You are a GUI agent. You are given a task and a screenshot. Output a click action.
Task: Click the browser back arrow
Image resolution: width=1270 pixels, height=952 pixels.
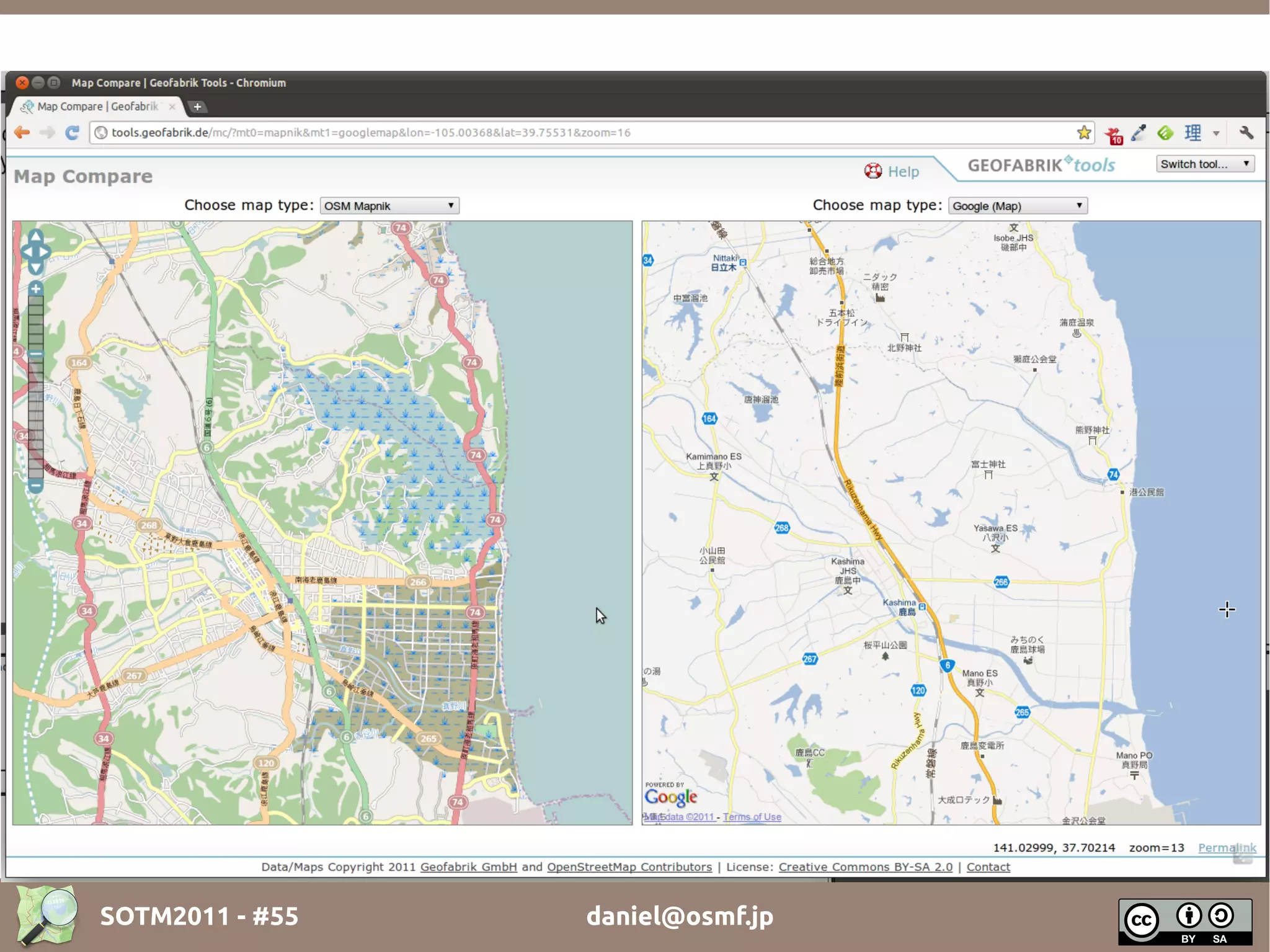pyautogui.click(x=22, y=132)
